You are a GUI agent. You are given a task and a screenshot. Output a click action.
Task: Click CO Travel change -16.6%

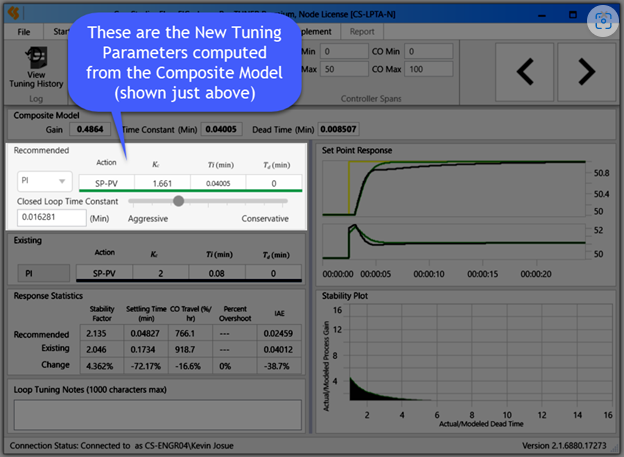[190, 366]
